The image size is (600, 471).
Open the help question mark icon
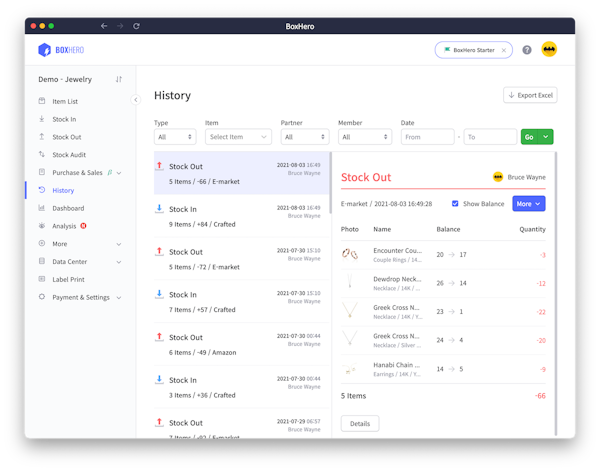527,50
